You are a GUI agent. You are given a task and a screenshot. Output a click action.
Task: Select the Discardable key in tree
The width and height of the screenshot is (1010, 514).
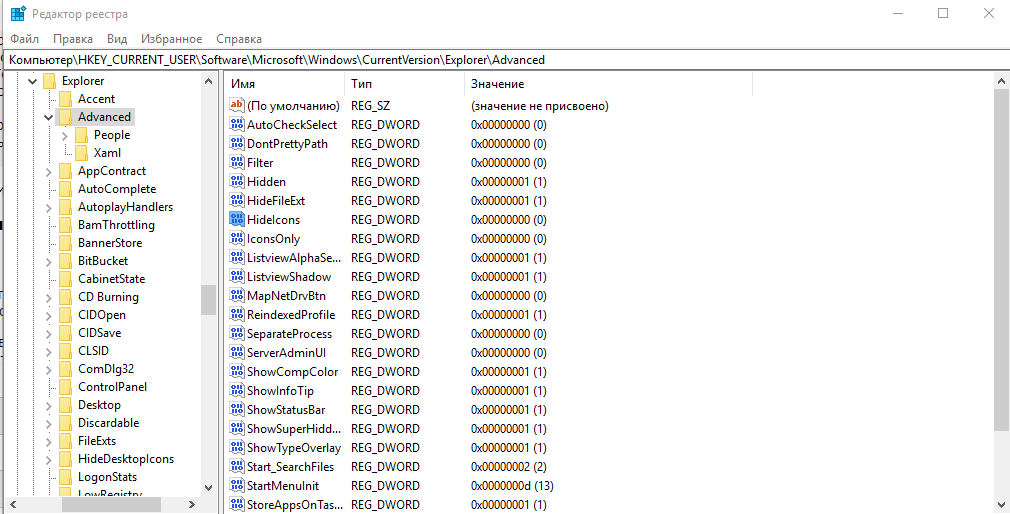point(108,423)
